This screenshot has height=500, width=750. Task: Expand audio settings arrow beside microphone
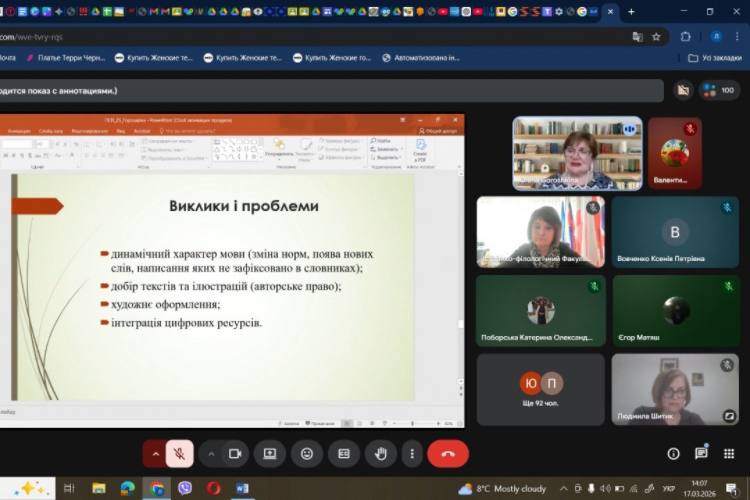click(x=155, y=453)
